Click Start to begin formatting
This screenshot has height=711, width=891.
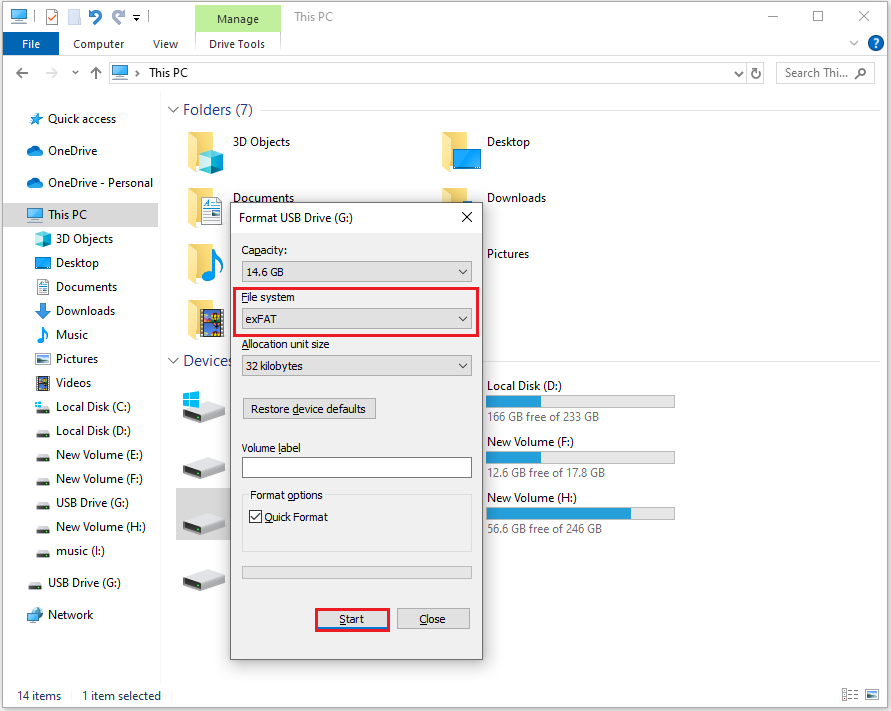[x=352, y=619]
